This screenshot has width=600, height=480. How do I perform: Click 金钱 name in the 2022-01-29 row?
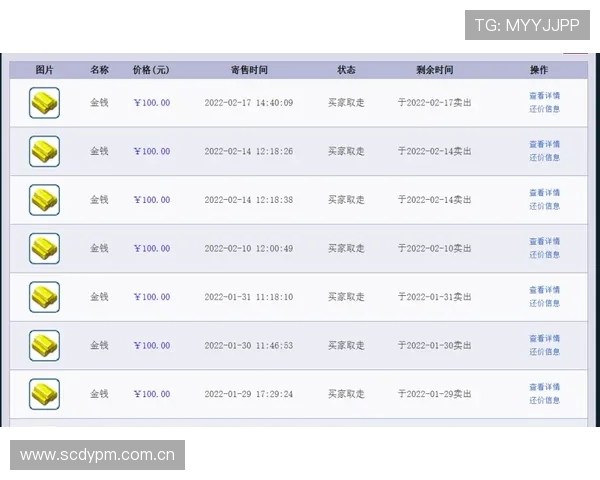(99, 395)
